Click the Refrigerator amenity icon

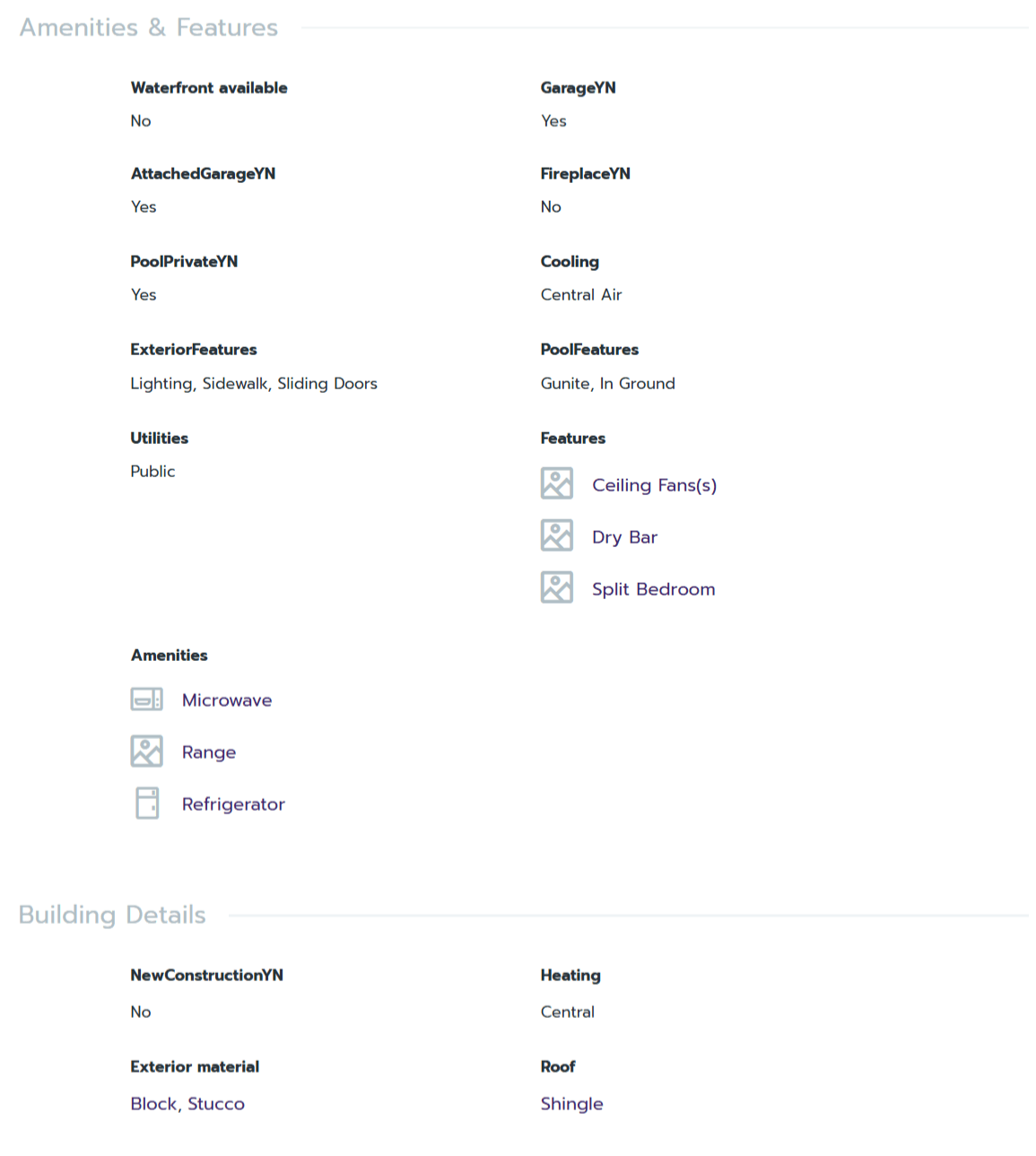(147, 804)
